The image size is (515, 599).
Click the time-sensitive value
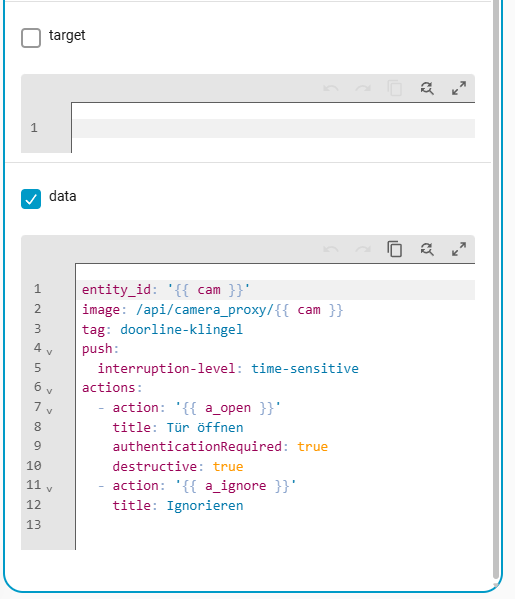[305, 369]
